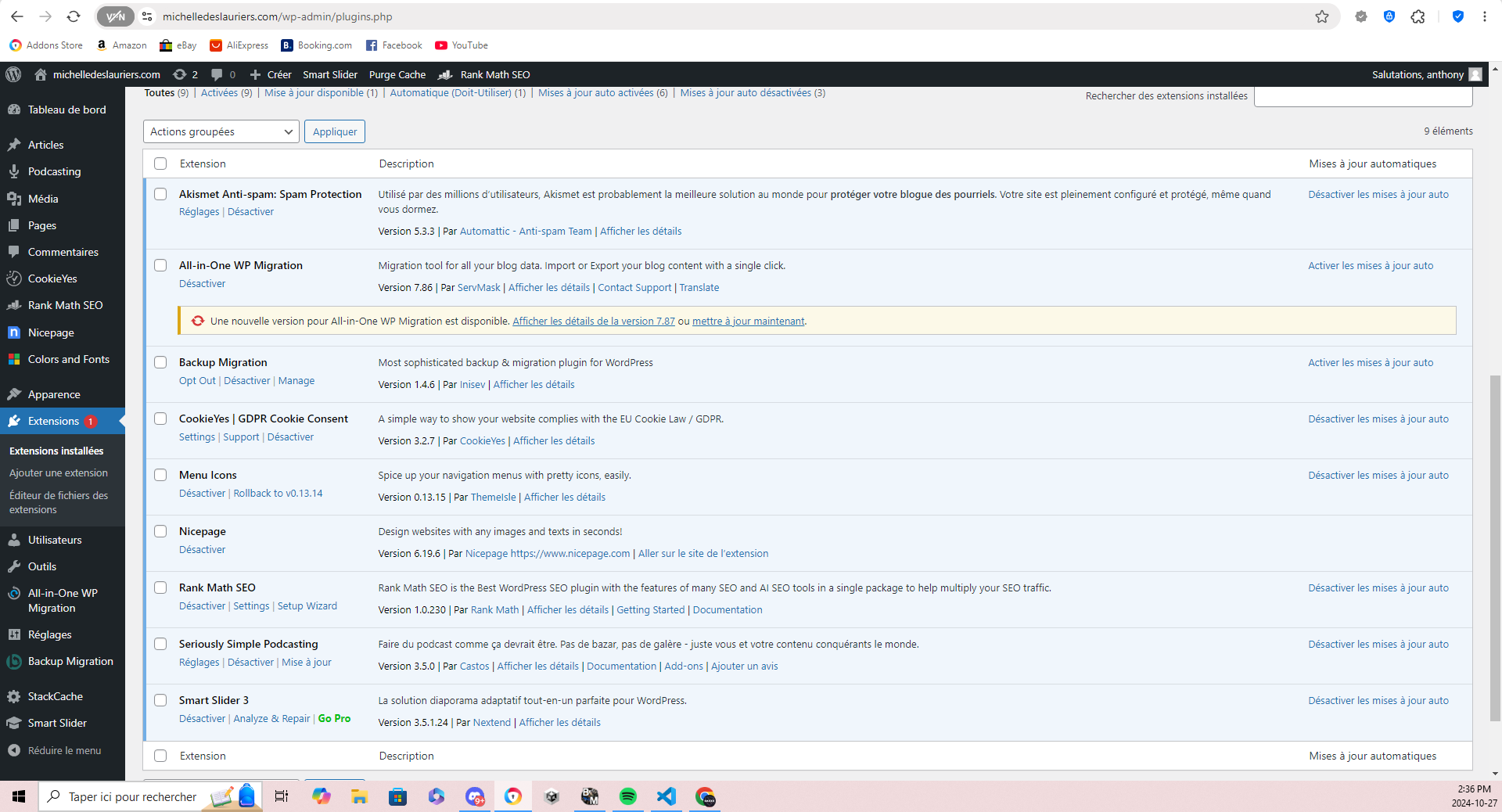Open Apparence brush icon

[x=14, y=394]
